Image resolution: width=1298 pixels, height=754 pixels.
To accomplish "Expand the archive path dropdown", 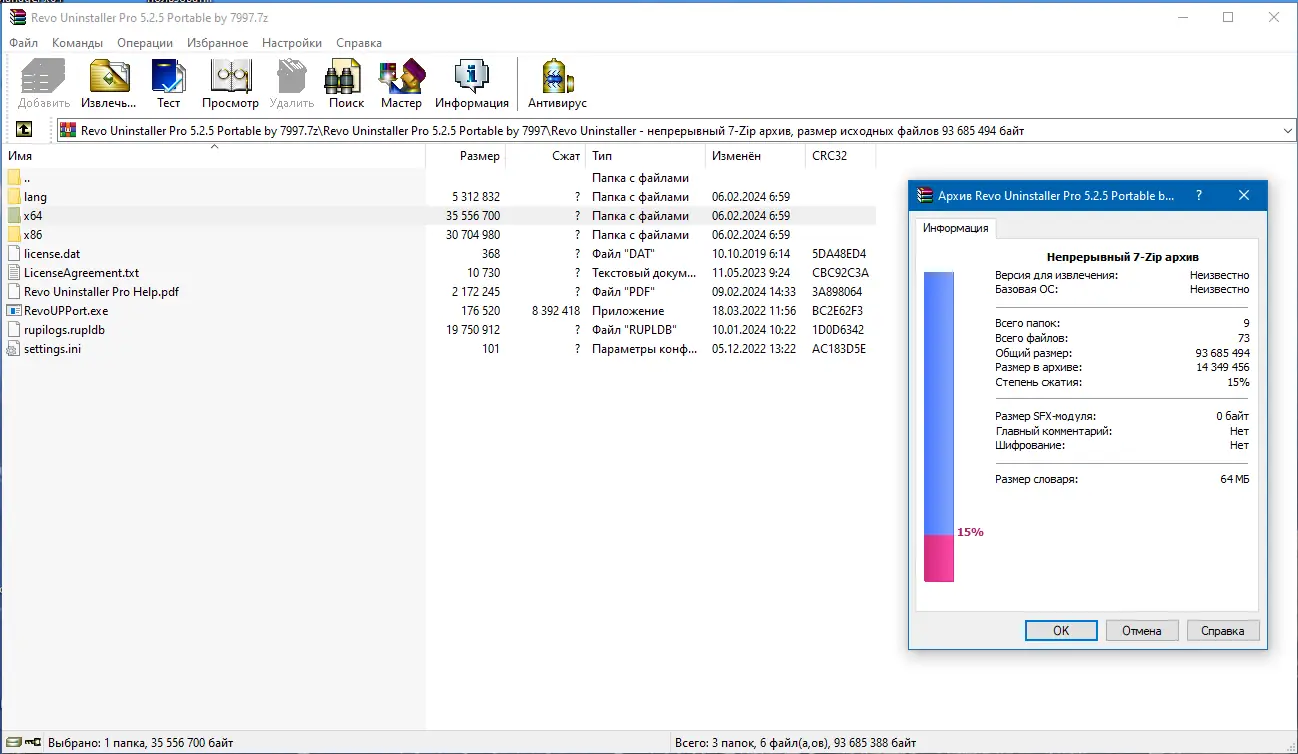I will pos(1287,131).
